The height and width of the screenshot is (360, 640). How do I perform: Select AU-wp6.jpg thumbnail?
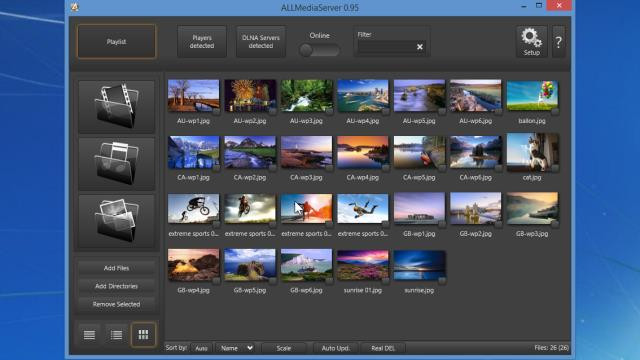coord(476,96)
